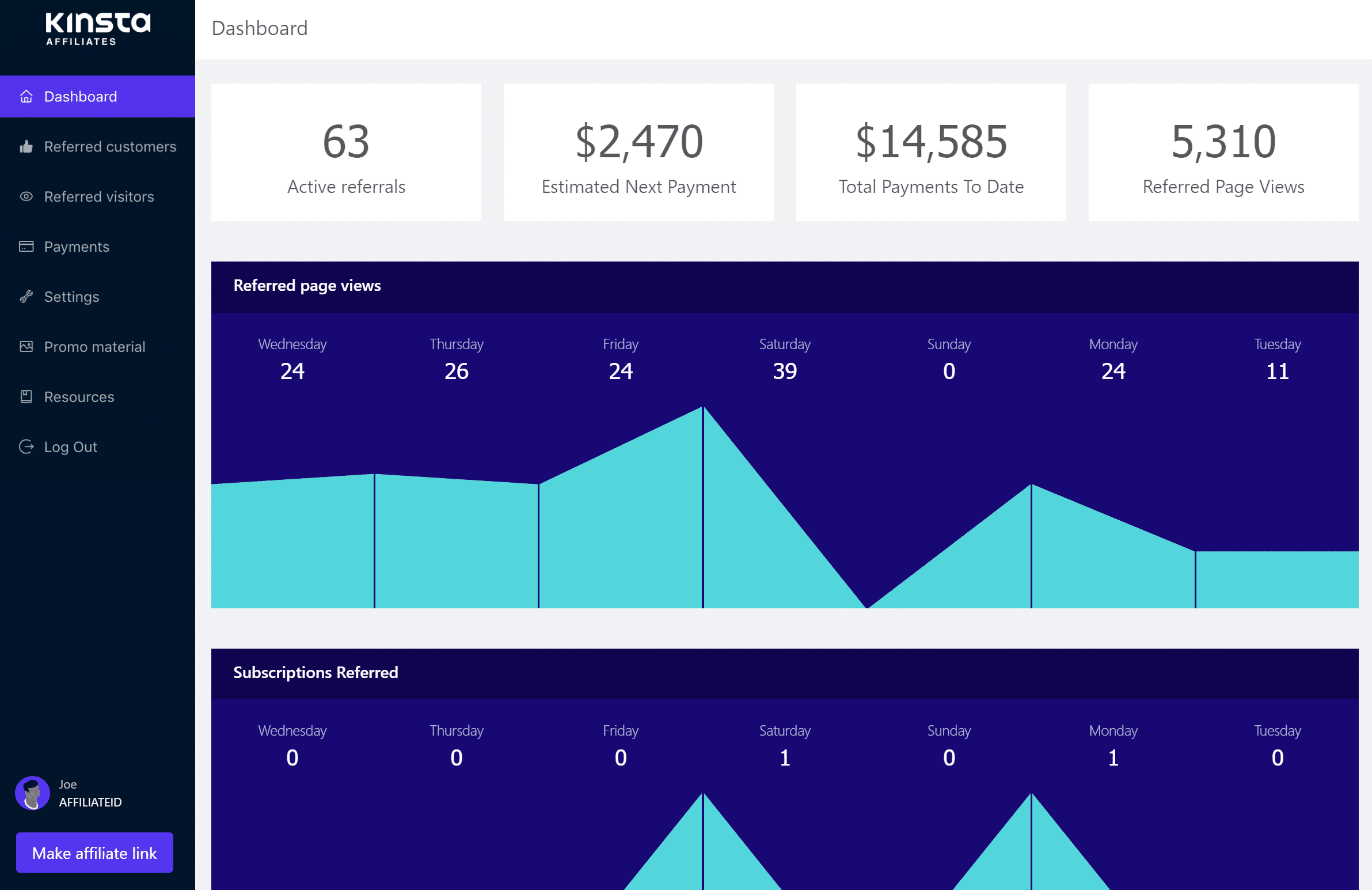Click the Referred customers icon
The width and height of the screenshot is (1372, 890).
(27, 147)
